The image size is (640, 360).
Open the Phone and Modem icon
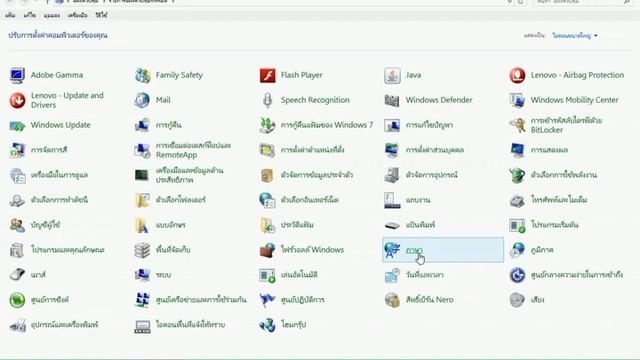tap(517, 200)
